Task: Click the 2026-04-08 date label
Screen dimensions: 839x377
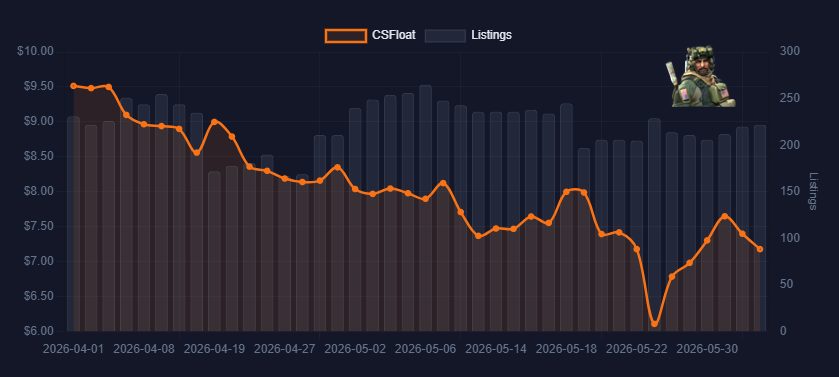Action: pos(144,349)
